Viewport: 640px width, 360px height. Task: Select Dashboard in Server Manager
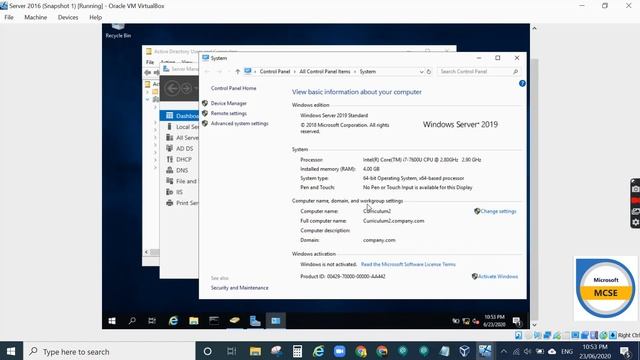click(179, 116)
